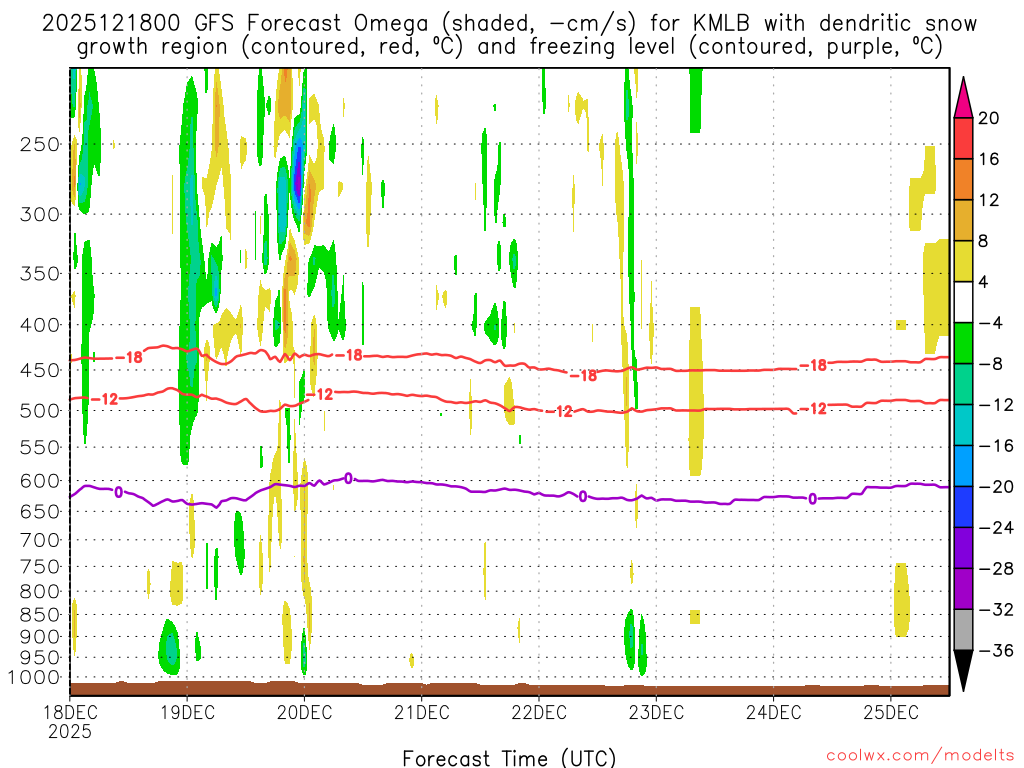Click the 850 pressure level label
The height and width of the screenshot is (768, 1024).
[x=40, y=615]
